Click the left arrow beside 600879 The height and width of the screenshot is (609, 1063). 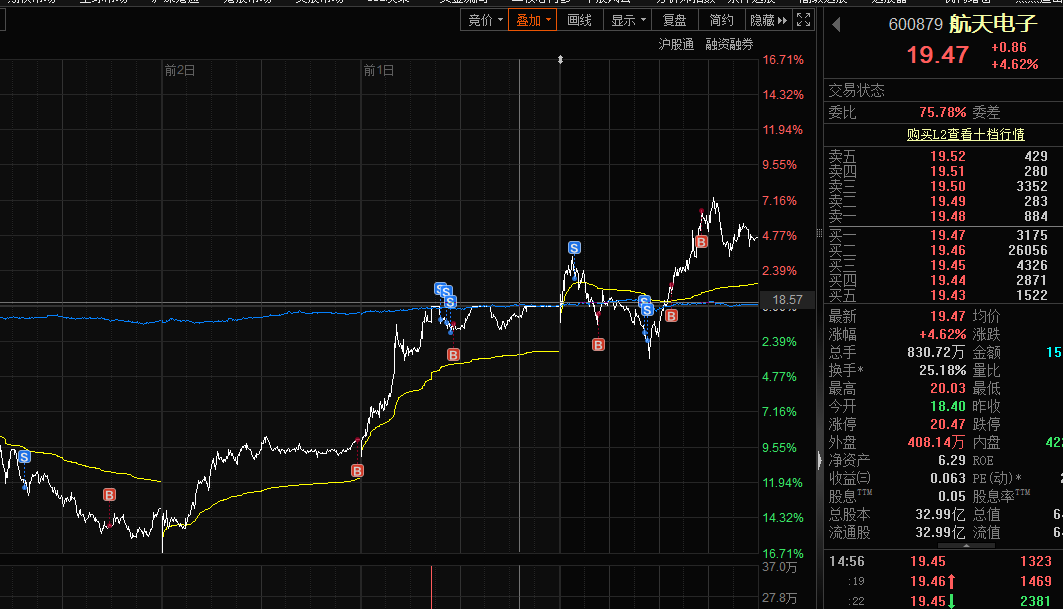point(836,25)
